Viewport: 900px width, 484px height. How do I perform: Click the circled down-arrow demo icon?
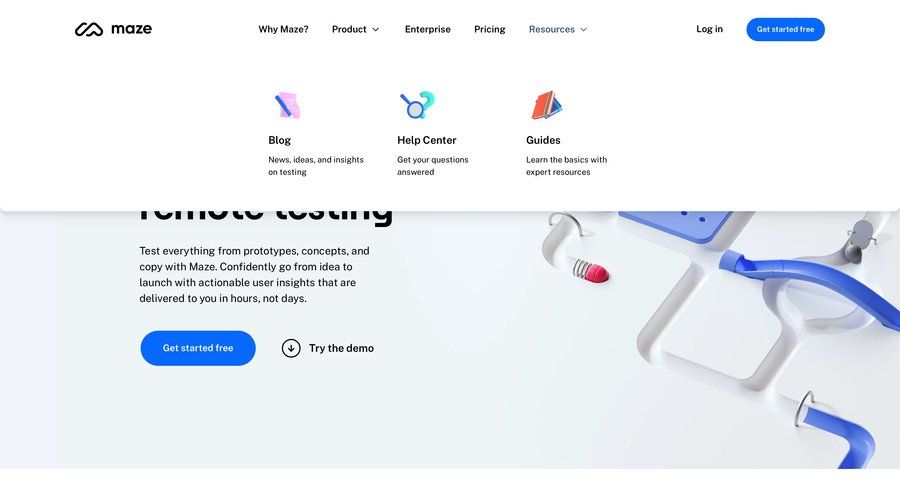point(291,348)
